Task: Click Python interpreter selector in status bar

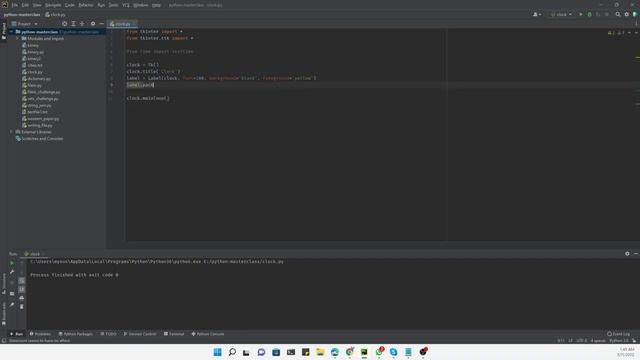Action: tap(619, 340)
